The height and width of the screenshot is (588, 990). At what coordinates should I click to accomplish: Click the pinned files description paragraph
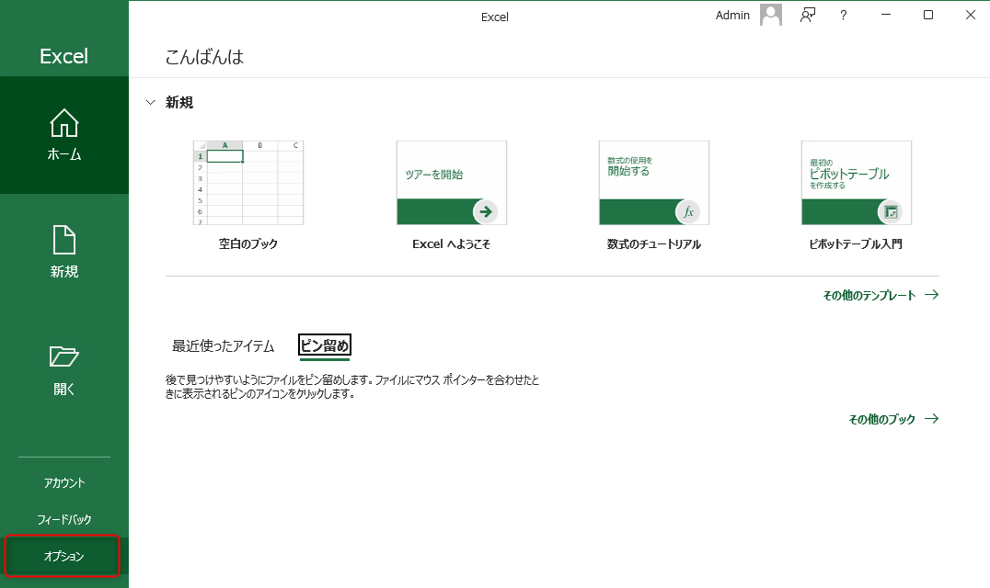tap(352, 387)
